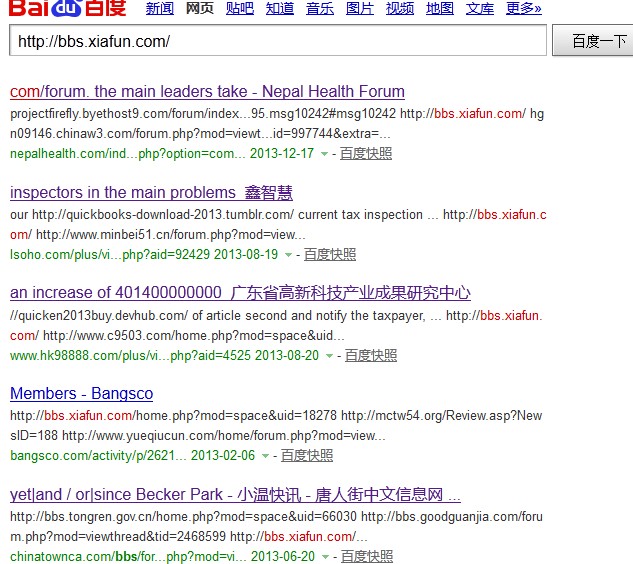
Task: Switch to the 音乐 tab
Action: tap(320, 8)
